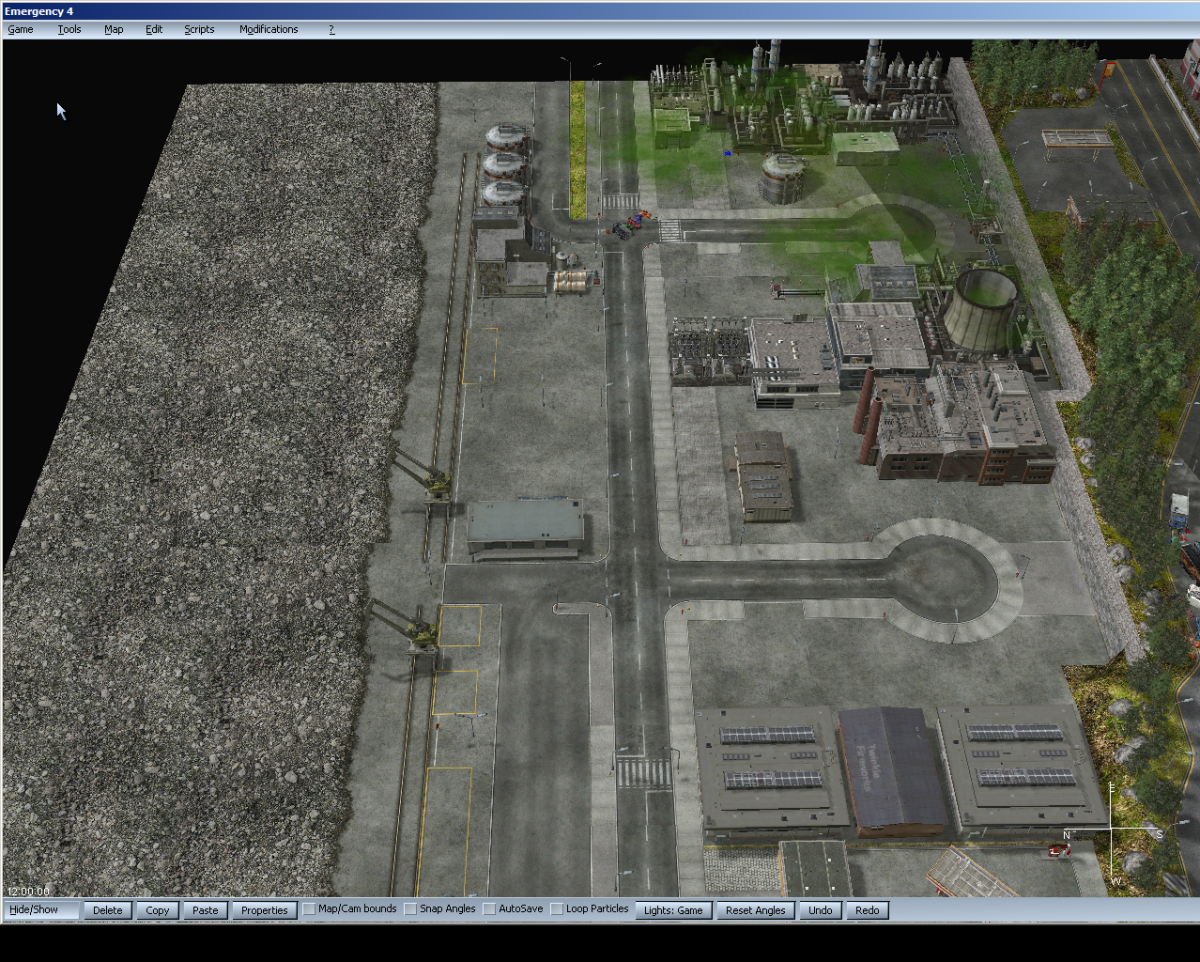The height and width of the screenshot is (962, 1200).
Task: Toggle the Snap Angles checkbox
Action: click(411, 909)
